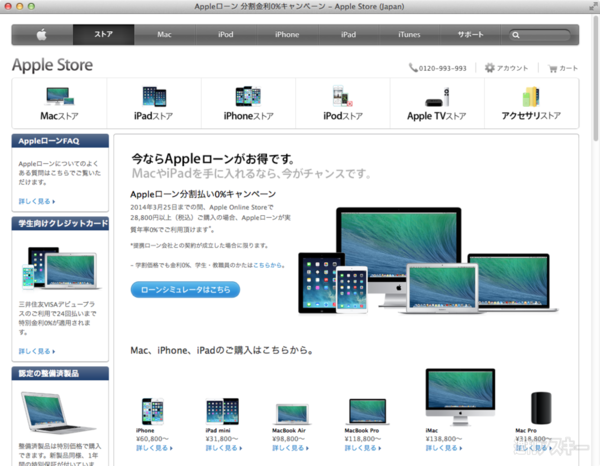Click the ローンシミュレータはこちら button
This screenshot has height=466, width=600.
(x=185, y=290)
